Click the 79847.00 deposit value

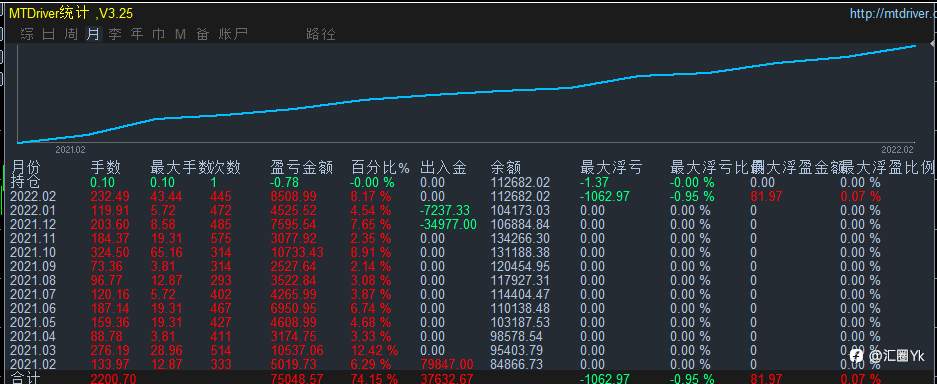pyautogui.click(x=447, y=364)
